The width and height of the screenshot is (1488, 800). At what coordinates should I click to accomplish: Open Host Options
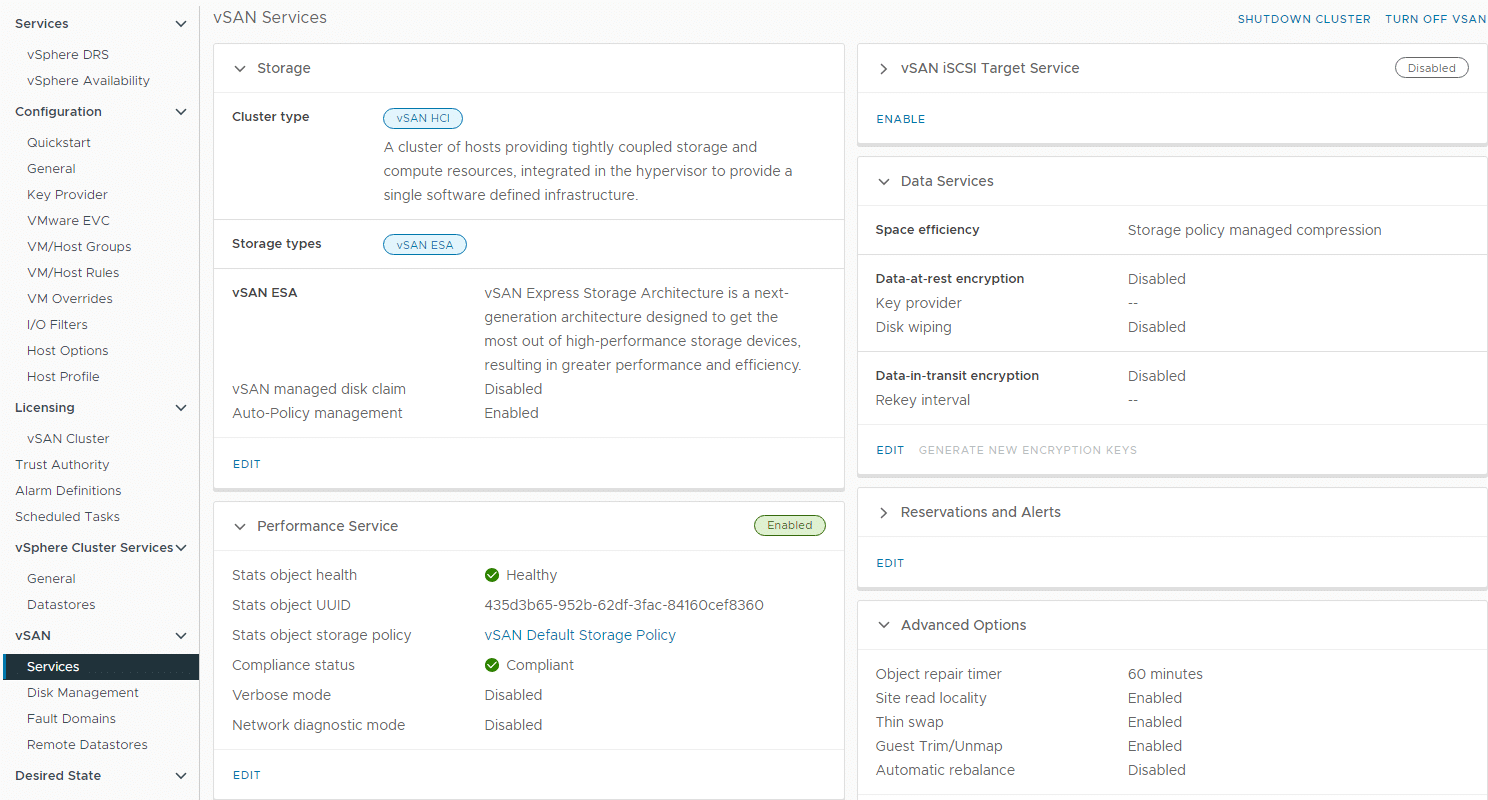point(67,351)
